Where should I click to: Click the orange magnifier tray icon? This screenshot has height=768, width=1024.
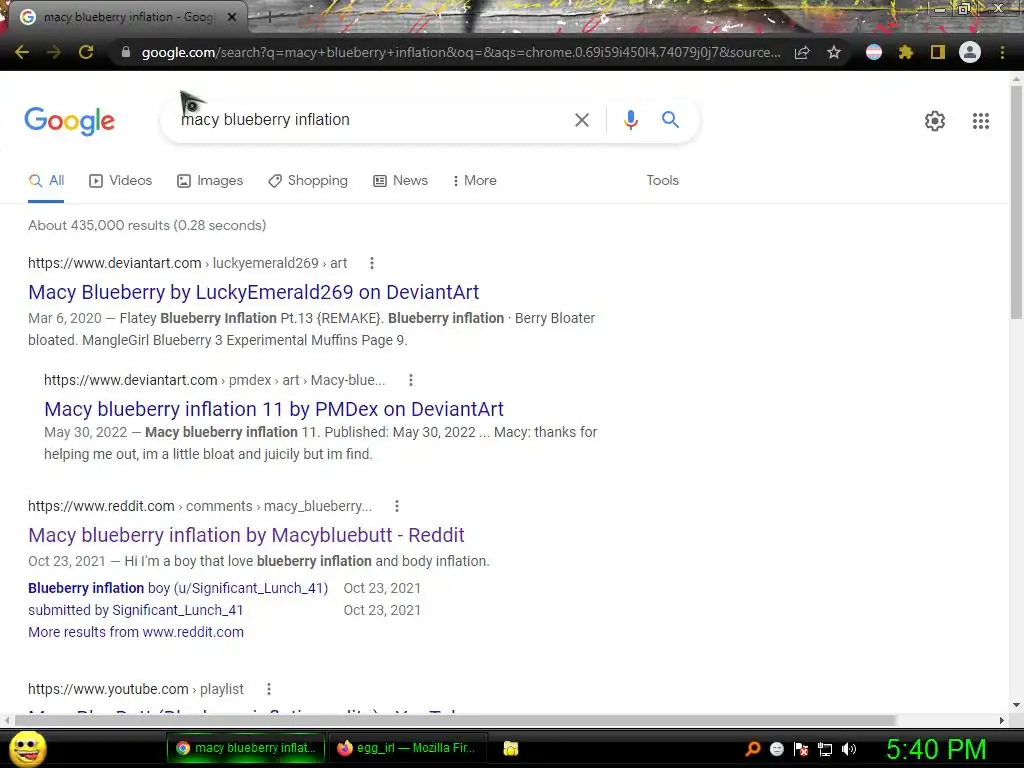752,749
